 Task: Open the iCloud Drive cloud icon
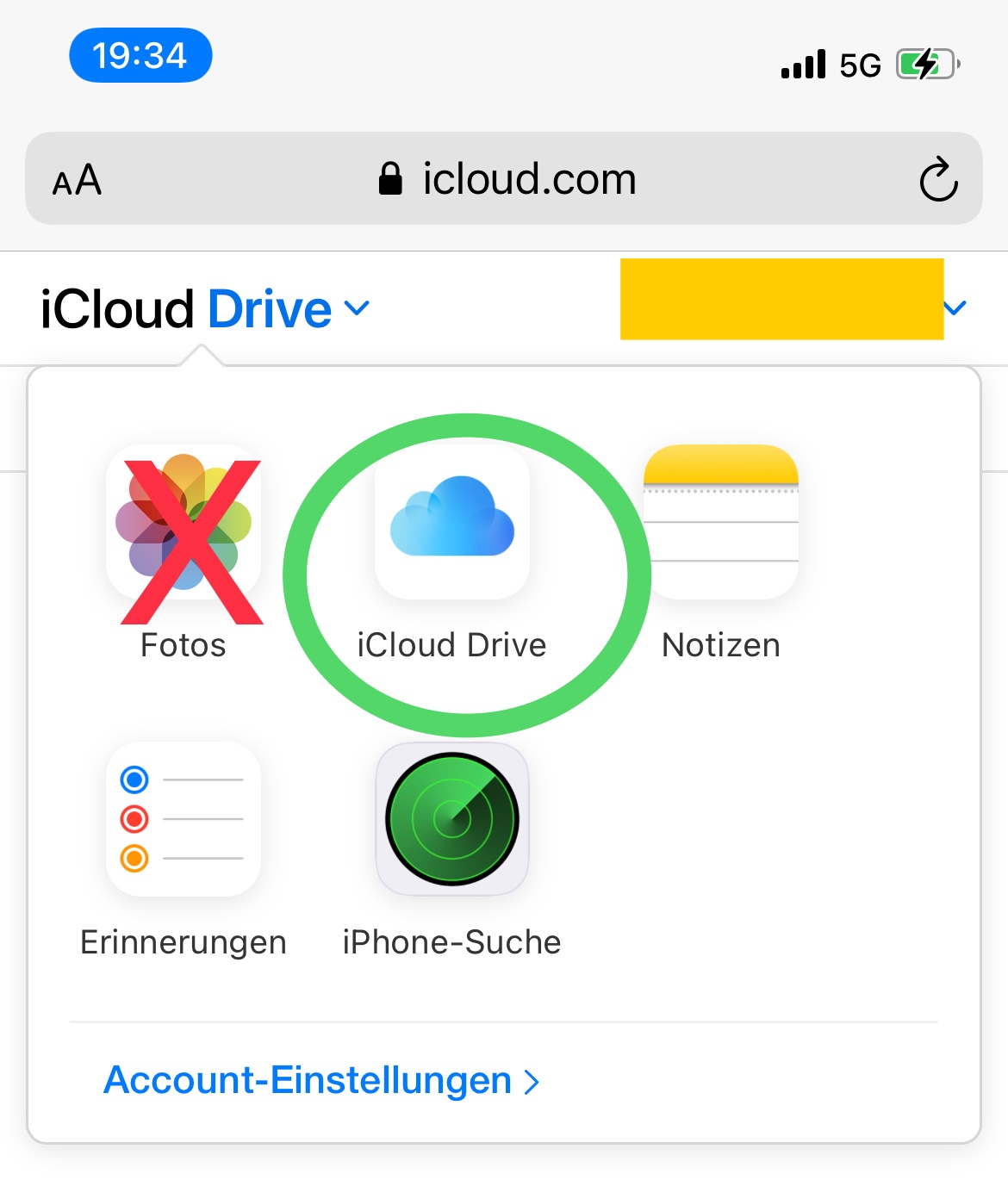[x=452, y=523]
